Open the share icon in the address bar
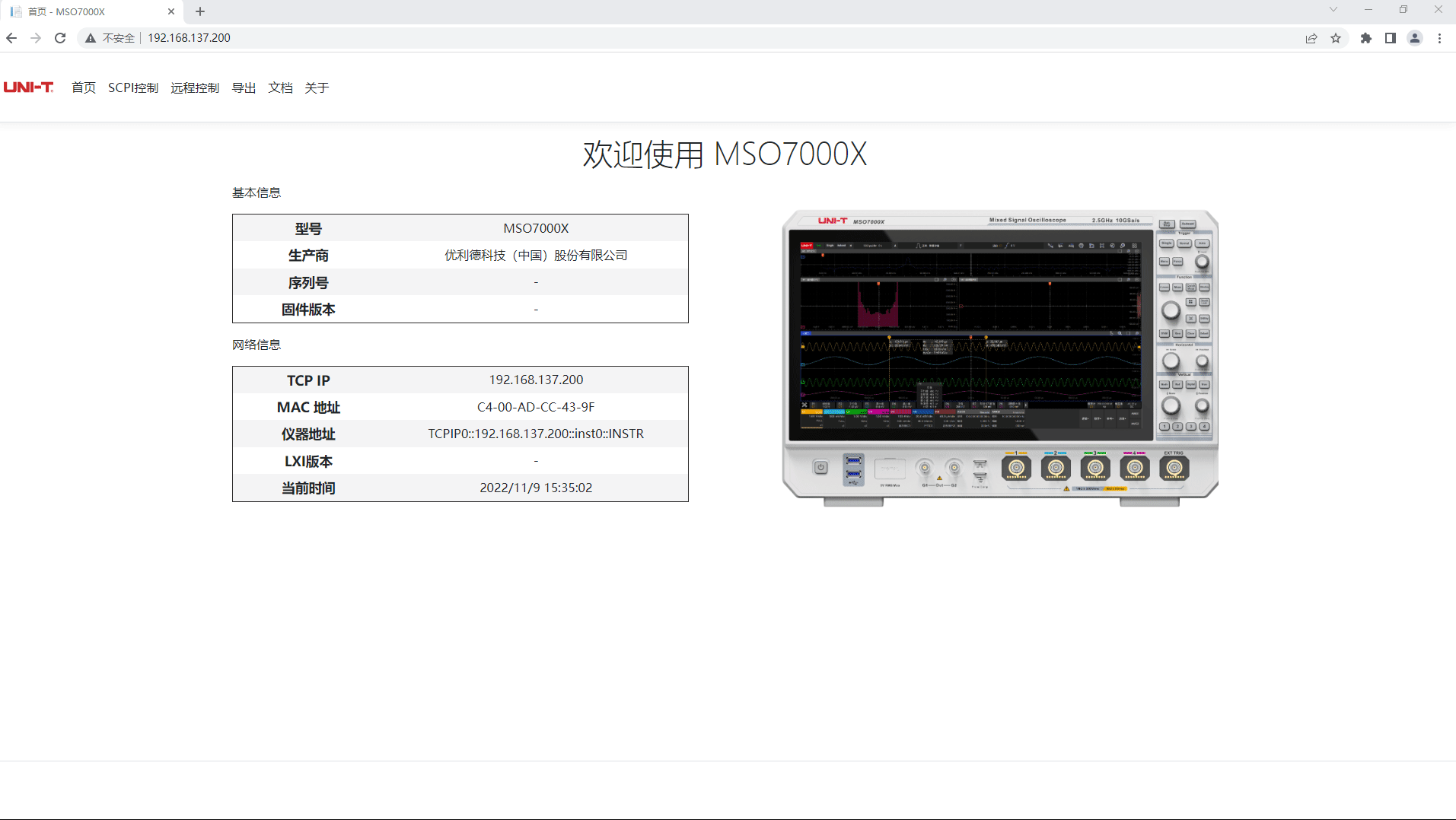This screenshot has width=1456, height=820. coord(1311,38)
